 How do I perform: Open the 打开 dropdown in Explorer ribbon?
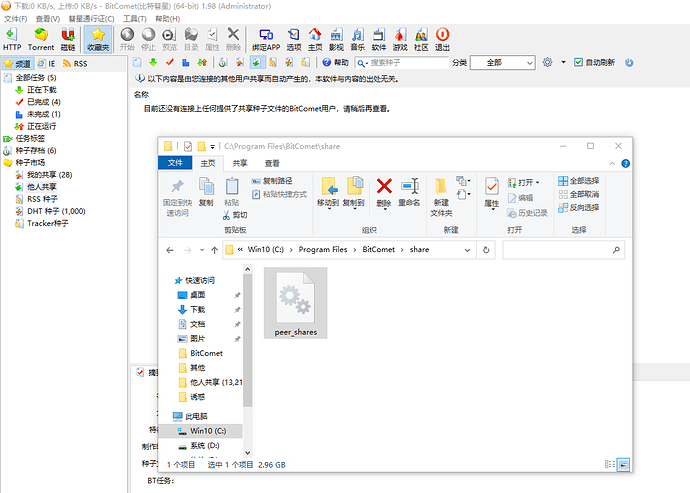(524, 182)
